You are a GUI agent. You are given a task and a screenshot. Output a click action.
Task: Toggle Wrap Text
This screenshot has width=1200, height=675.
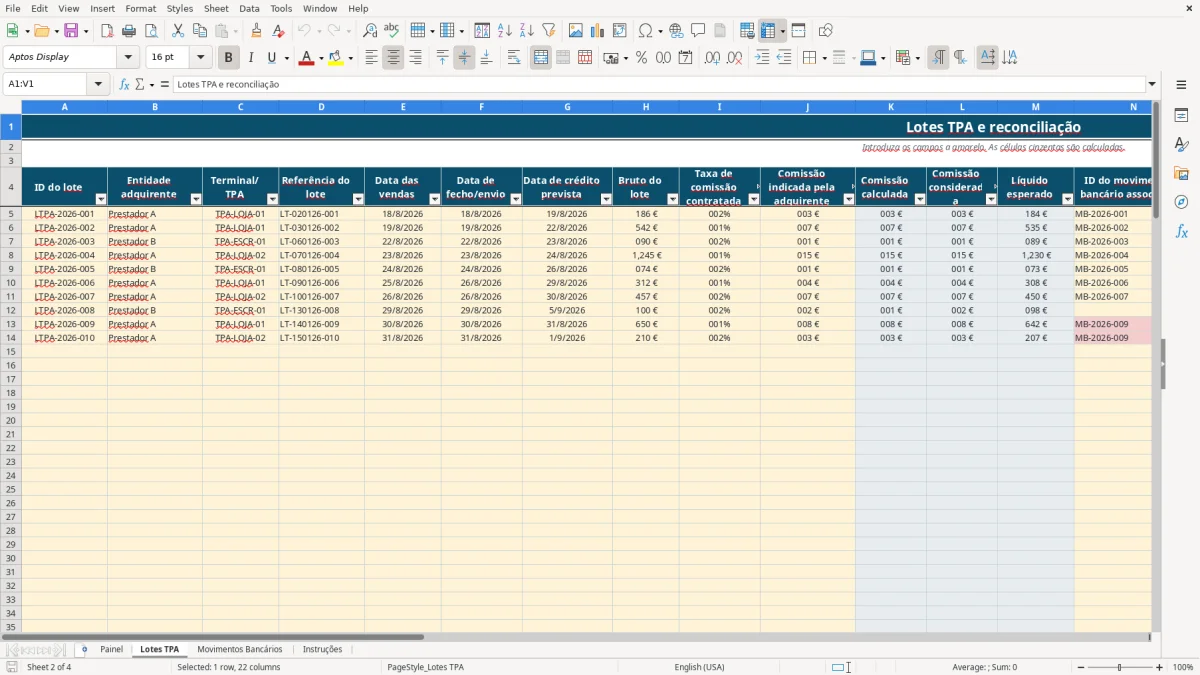click(x=514, y=58)
